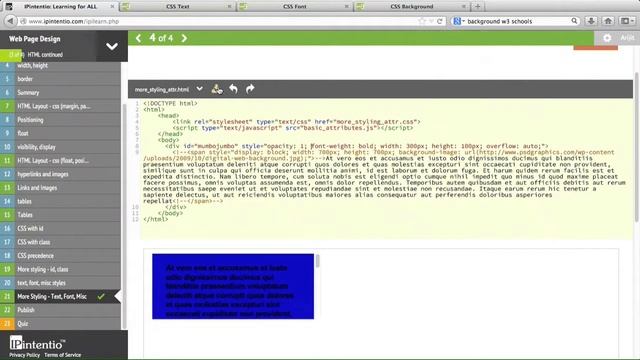Click the preview box scrollbar beside blue text
The image size is (640, 360).
pyautogui.click(x=317, y=261)
